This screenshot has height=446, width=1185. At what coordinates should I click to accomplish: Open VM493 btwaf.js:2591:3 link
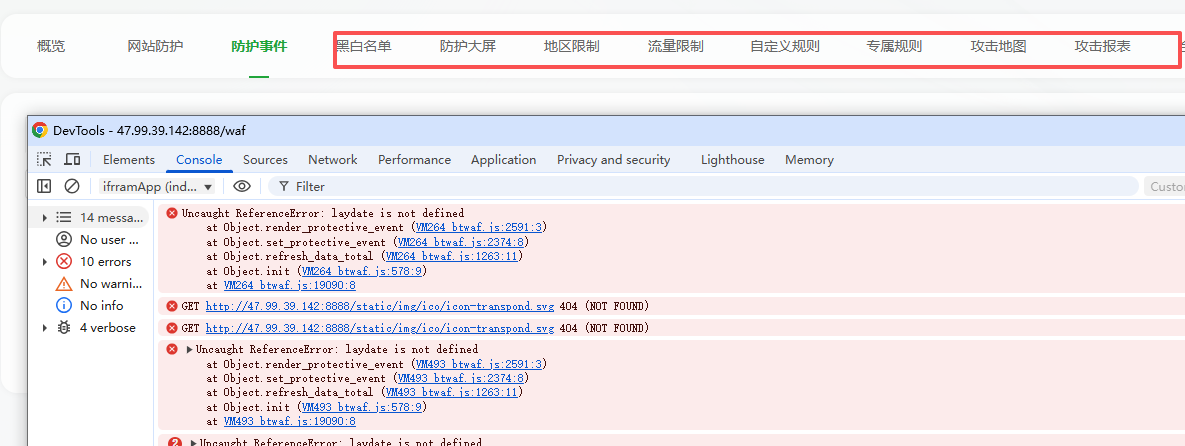(479, 364)
